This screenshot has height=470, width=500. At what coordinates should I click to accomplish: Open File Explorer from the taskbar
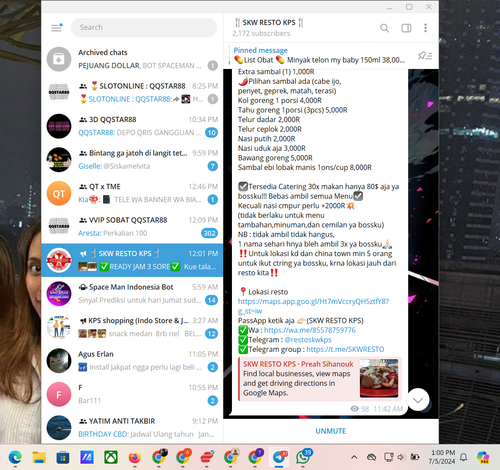(39, 457)
